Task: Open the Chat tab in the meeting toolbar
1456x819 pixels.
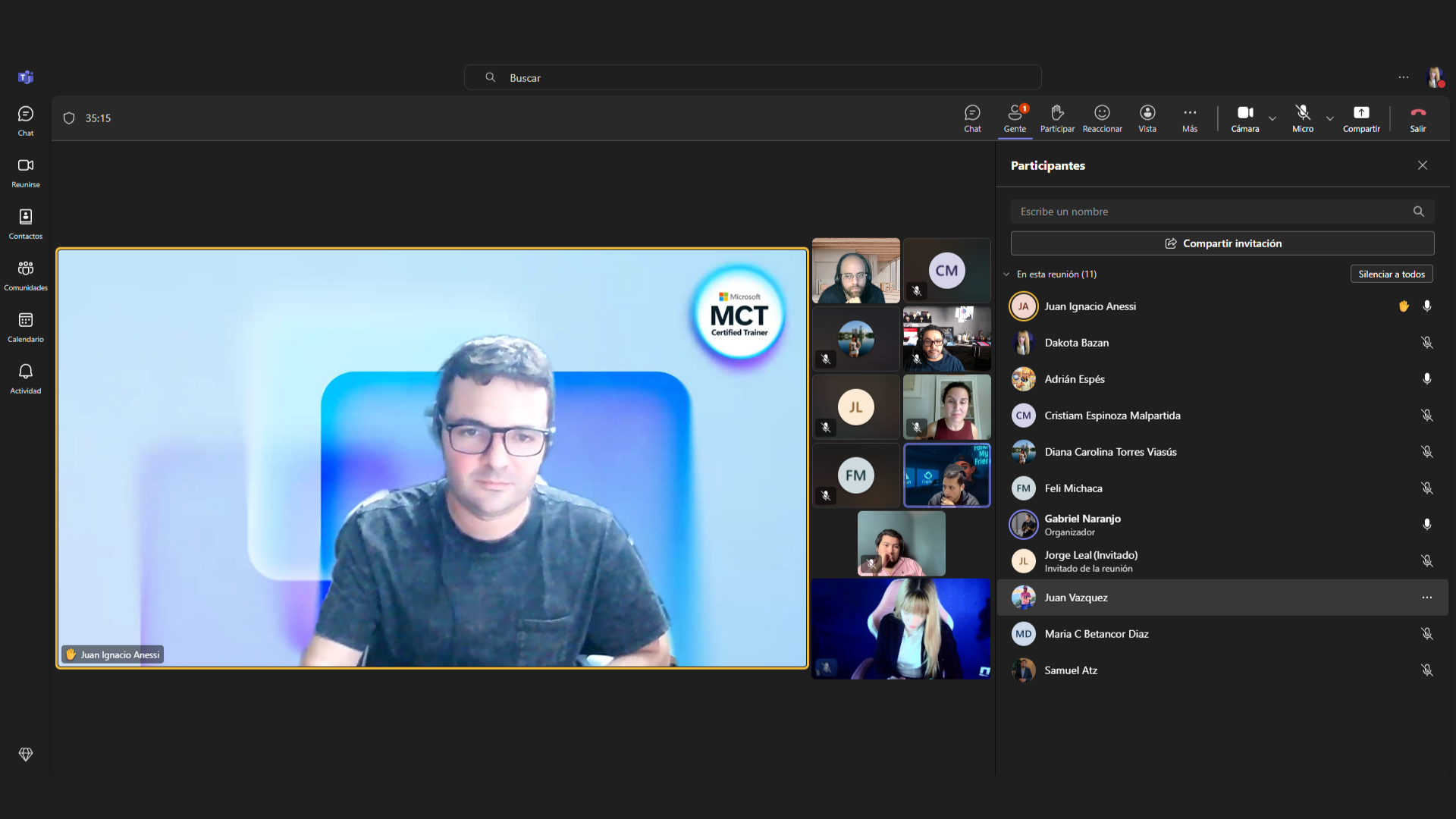Action: pos(972,118)
